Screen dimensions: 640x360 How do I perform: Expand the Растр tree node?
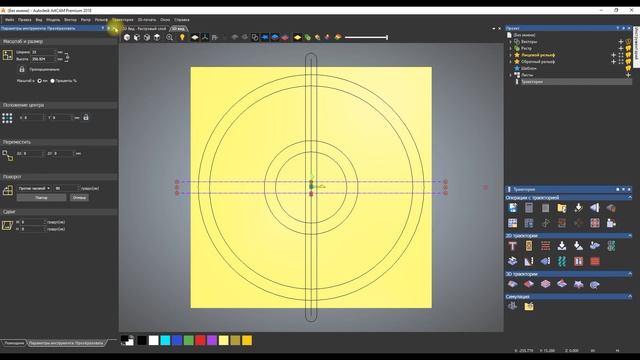point(510,49)
